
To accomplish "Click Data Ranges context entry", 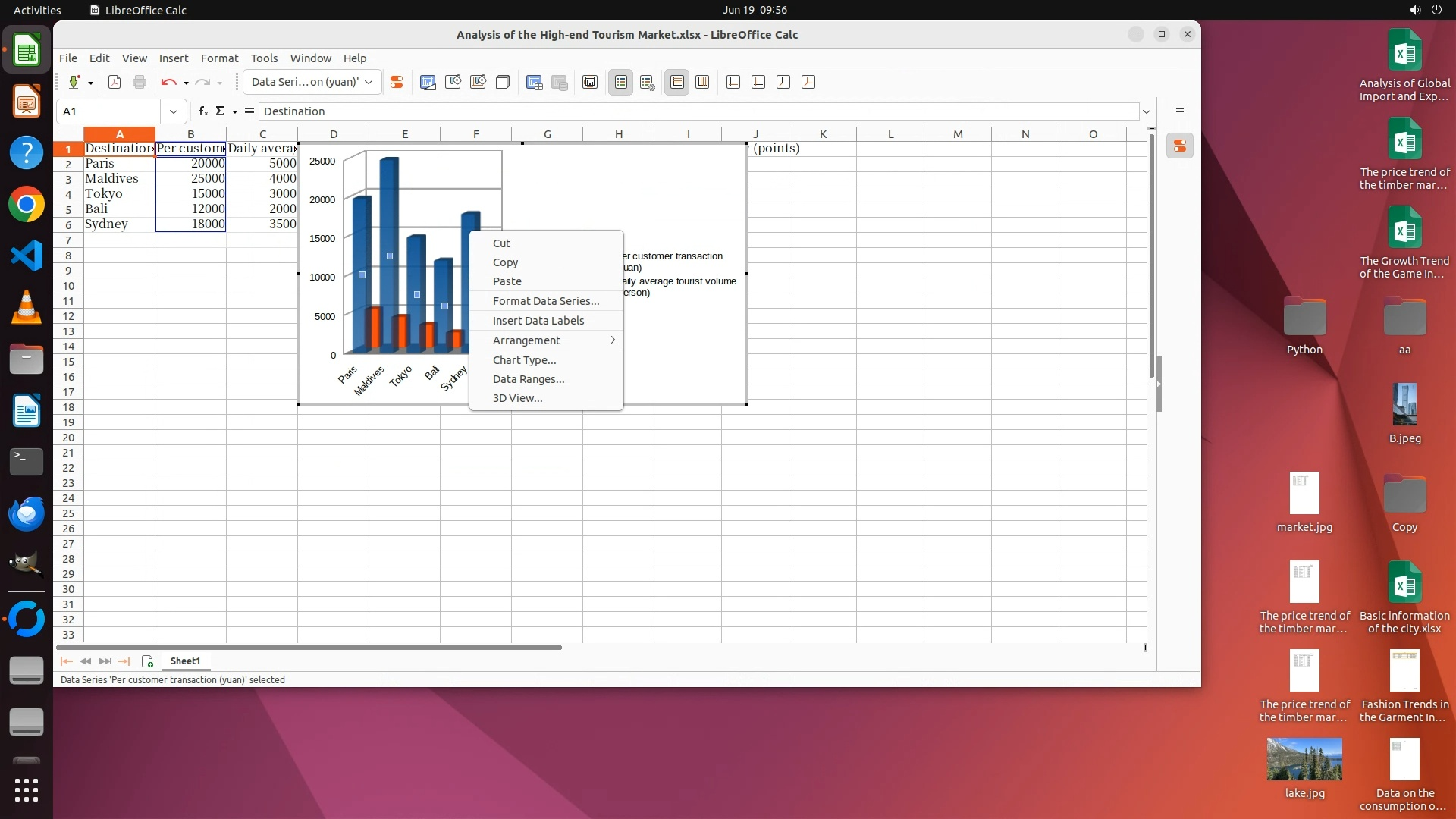I will pos(529,379).
